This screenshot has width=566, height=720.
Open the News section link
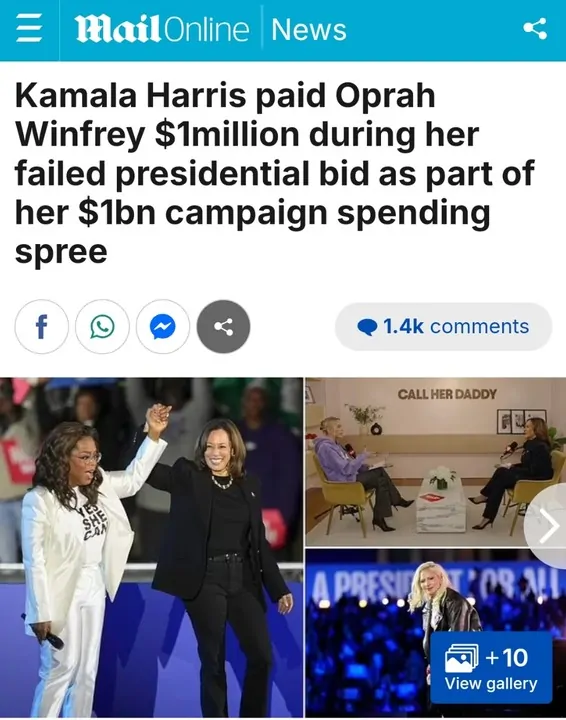point(308,30)
